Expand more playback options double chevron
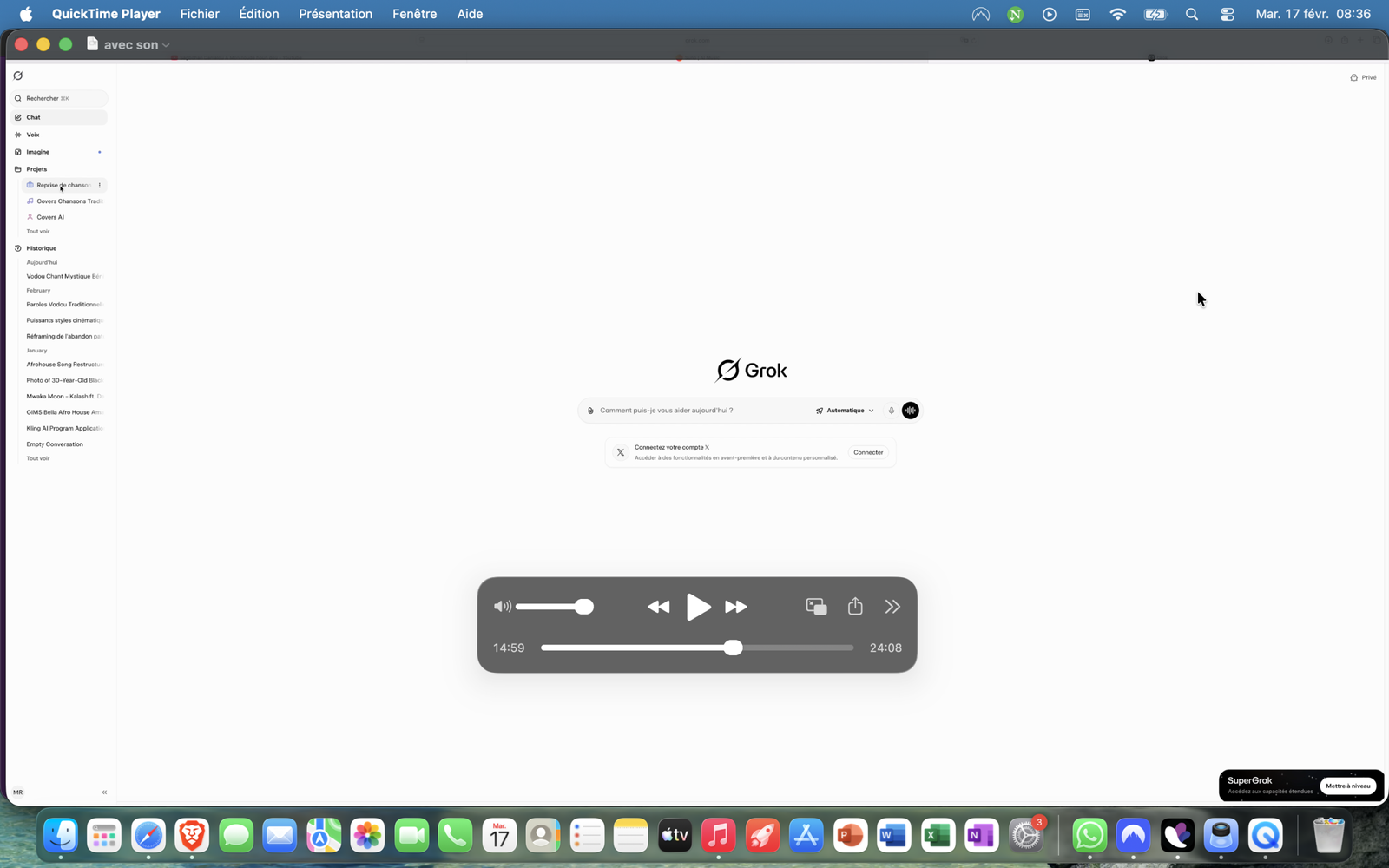The image size is (1389, 868). [892, 607]
